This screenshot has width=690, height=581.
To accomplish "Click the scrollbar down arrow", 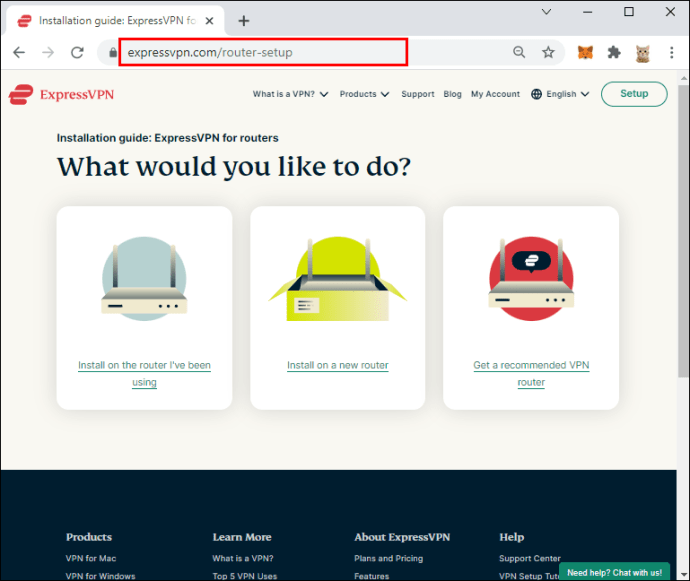I will point(683,574).
